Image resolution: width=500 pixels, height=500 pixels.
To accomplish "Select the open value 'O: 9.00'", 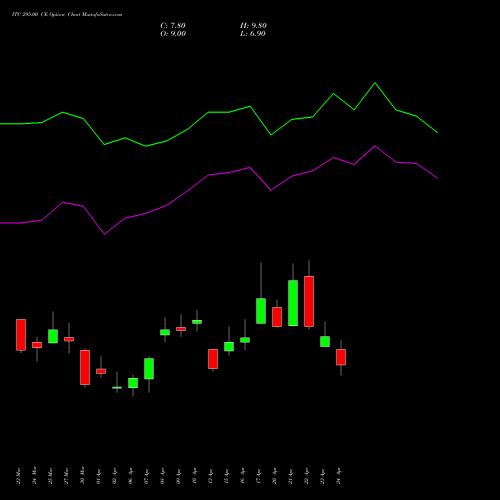I will pyautogui.click(x=173, y=34).
